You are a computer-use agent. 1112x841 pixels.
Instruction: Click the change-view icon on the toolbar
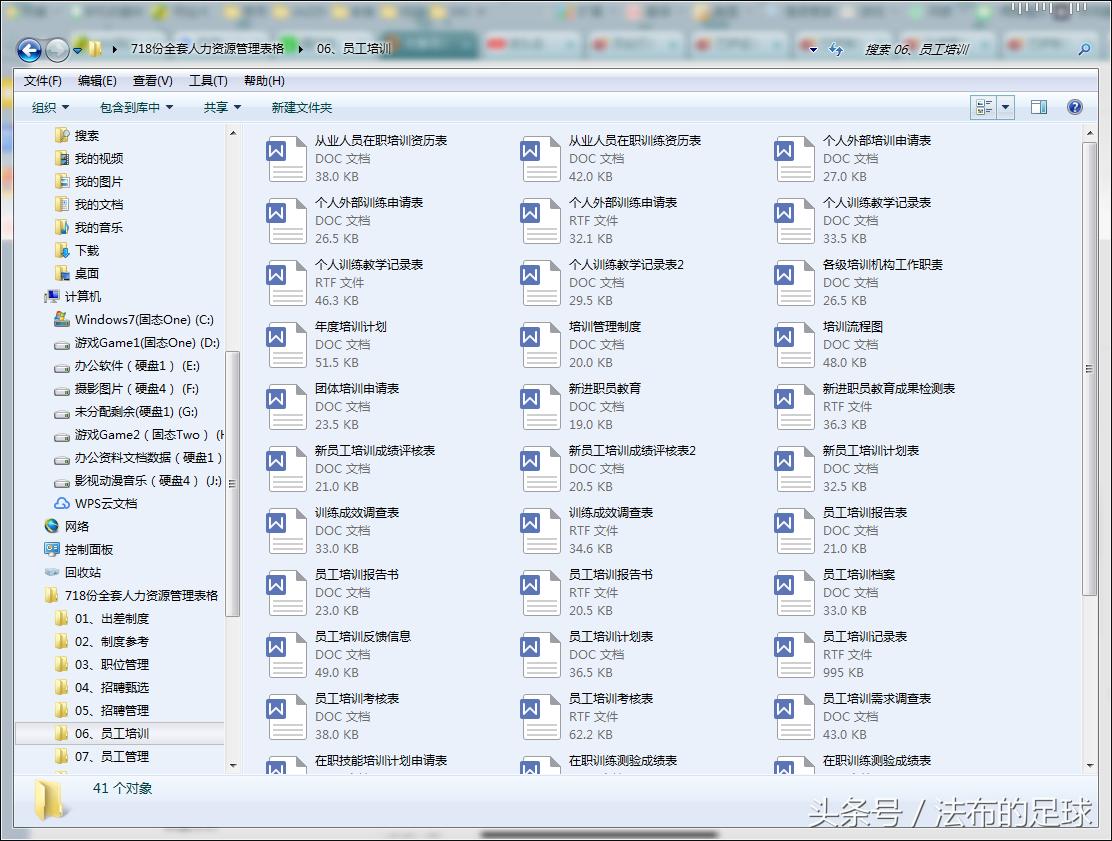click(x=984, y=107)
